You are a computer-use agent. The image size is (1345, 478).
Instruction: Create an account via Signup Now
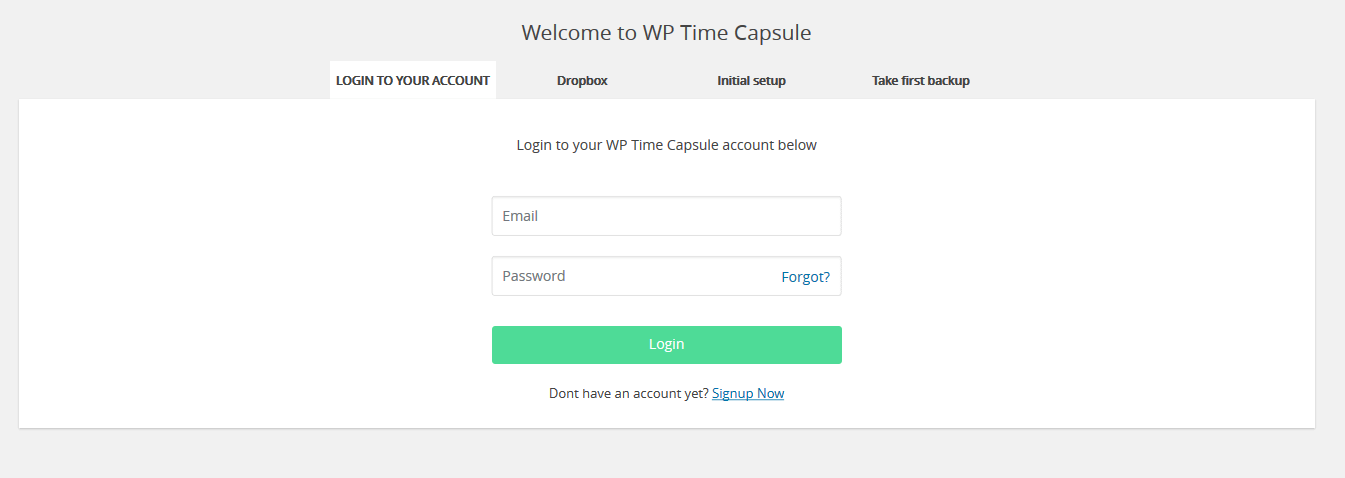point(748,393)
